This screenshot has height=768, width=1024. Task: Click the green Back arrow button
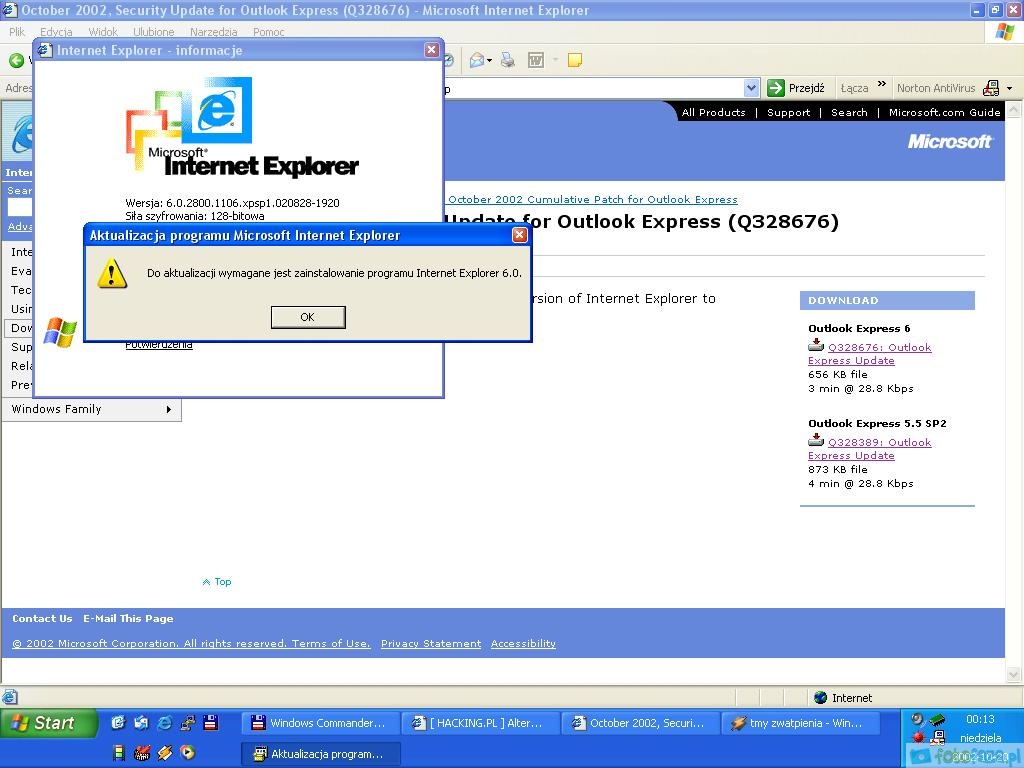pyautogui.click(x=16, y=61)
